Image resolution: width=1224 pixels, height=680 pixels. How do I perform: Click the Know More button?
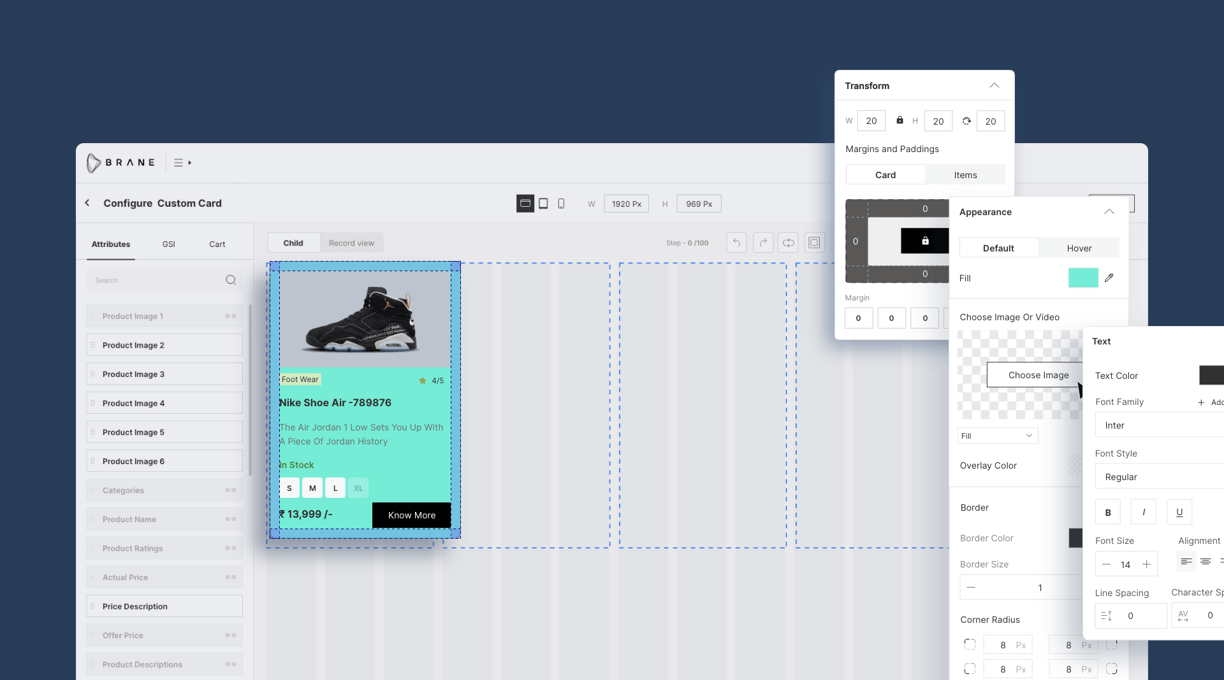click(411, 515)
